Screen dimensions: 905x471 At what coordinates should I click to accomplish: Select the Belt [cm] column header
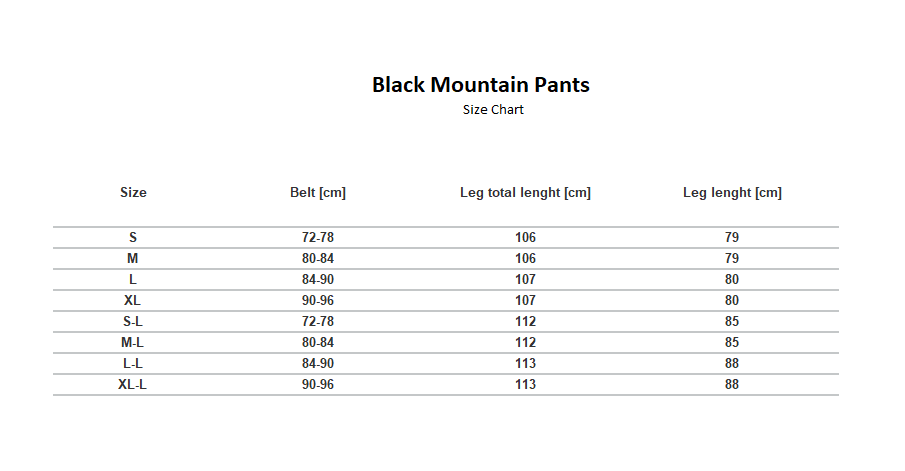318,193
